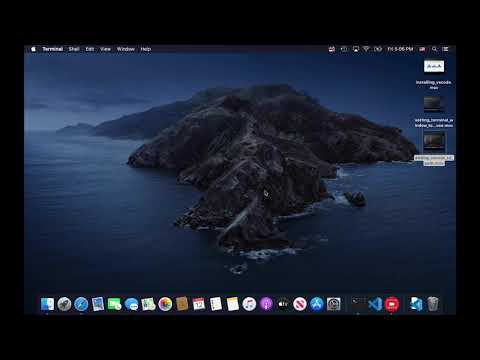The image size is (480, 360).
Task: Open Music from the dock
Action: click(249, 304)
